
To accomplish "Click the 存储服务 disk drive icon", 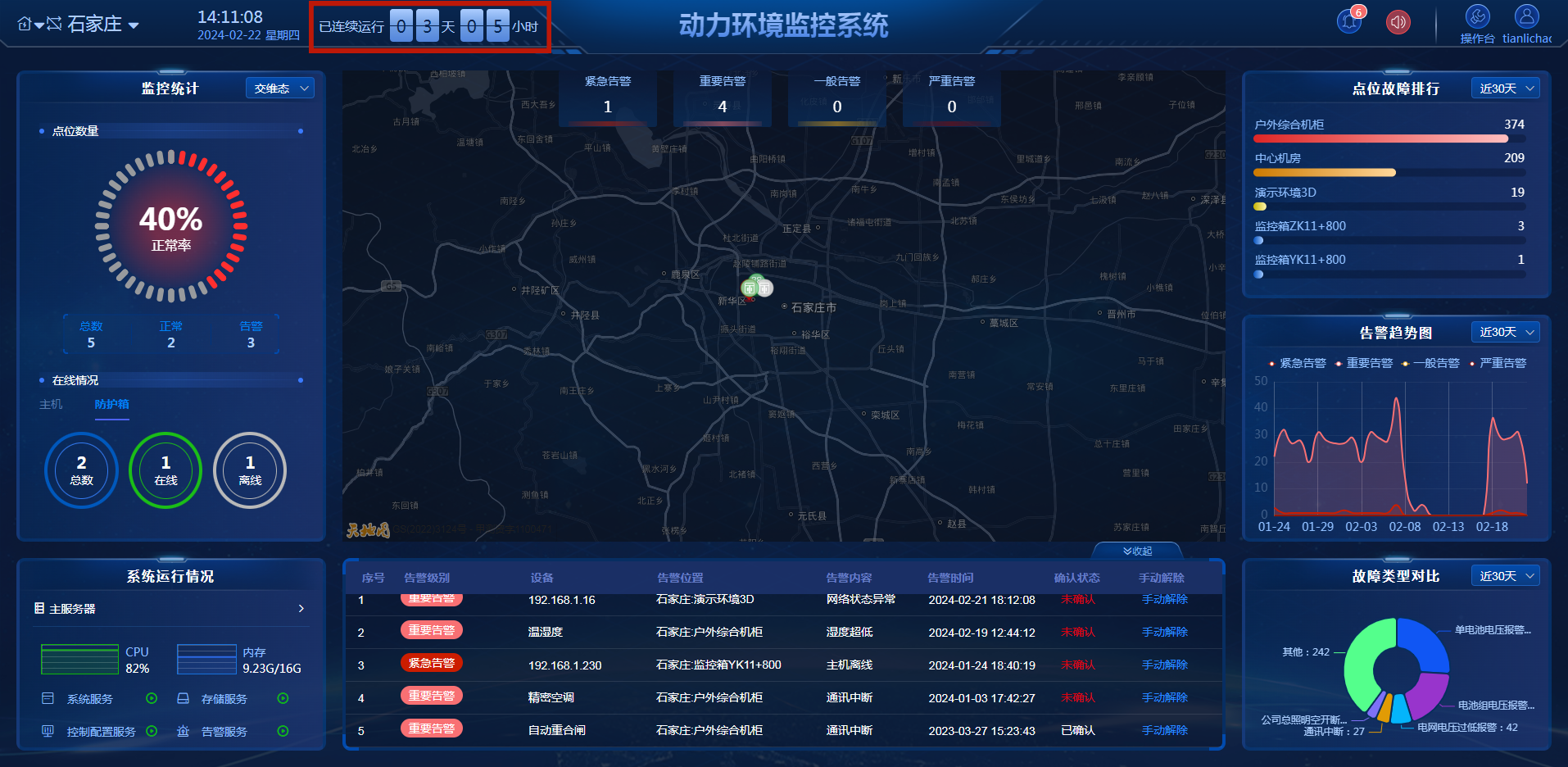I will (x=184, y=699).
